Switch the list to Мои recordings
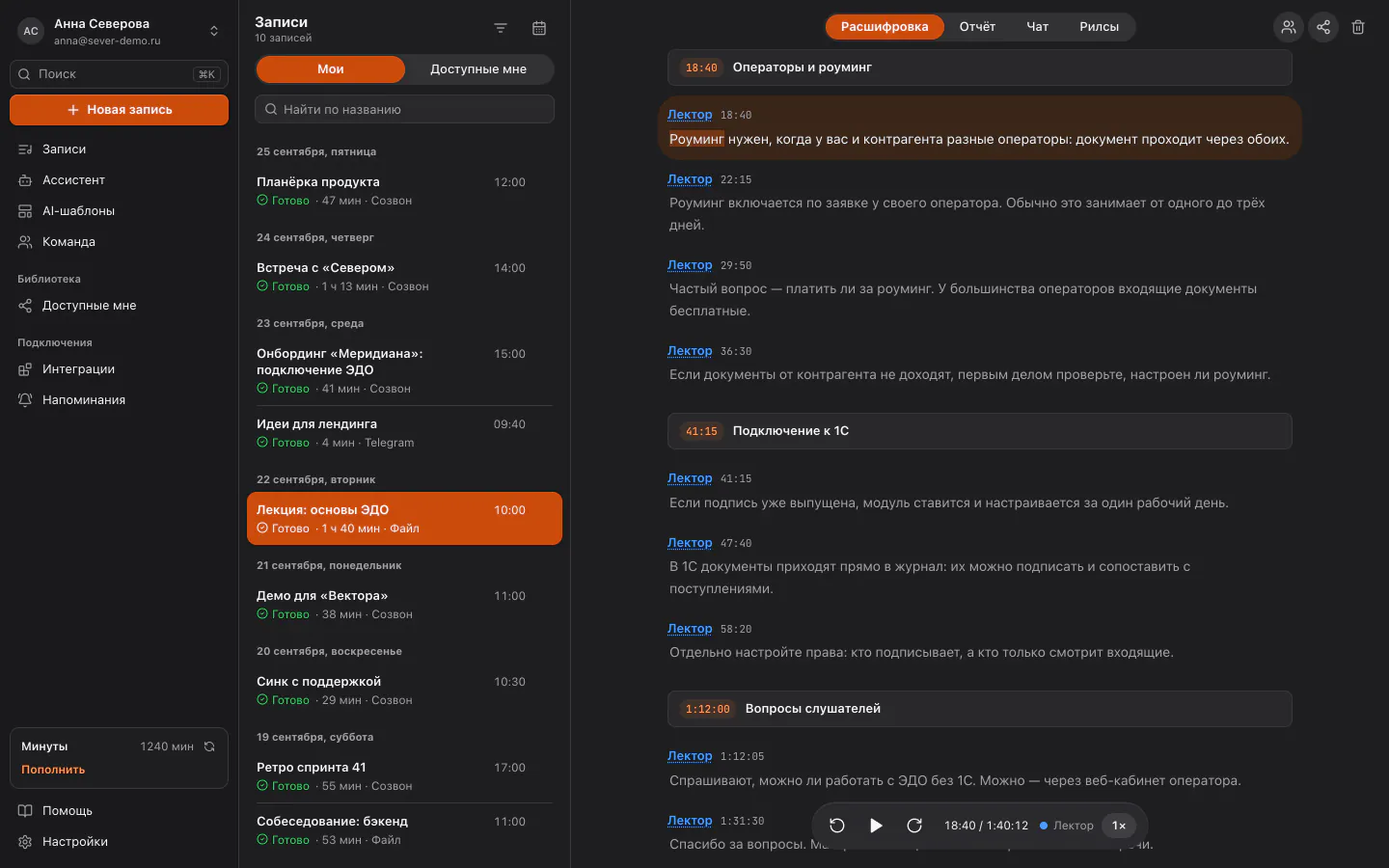This screenshot has height=868, width=1389. point(331,69)
